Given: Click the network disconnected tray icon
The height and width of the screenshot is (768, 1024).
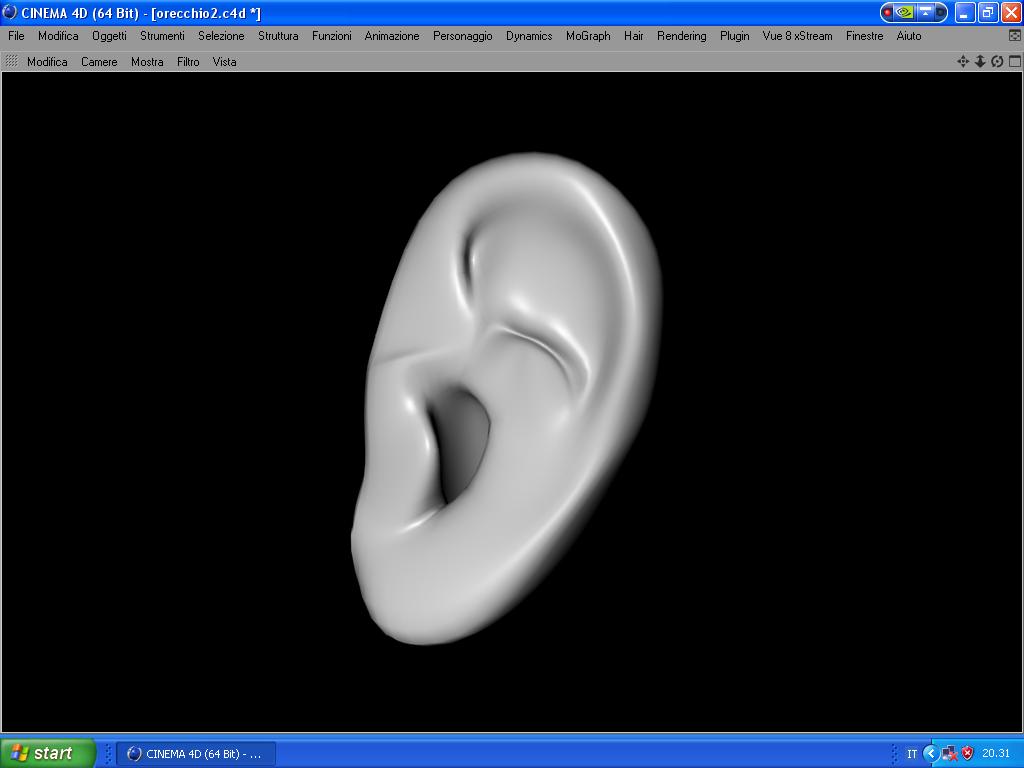Looking at the screenshot, I should pos(950,753).
